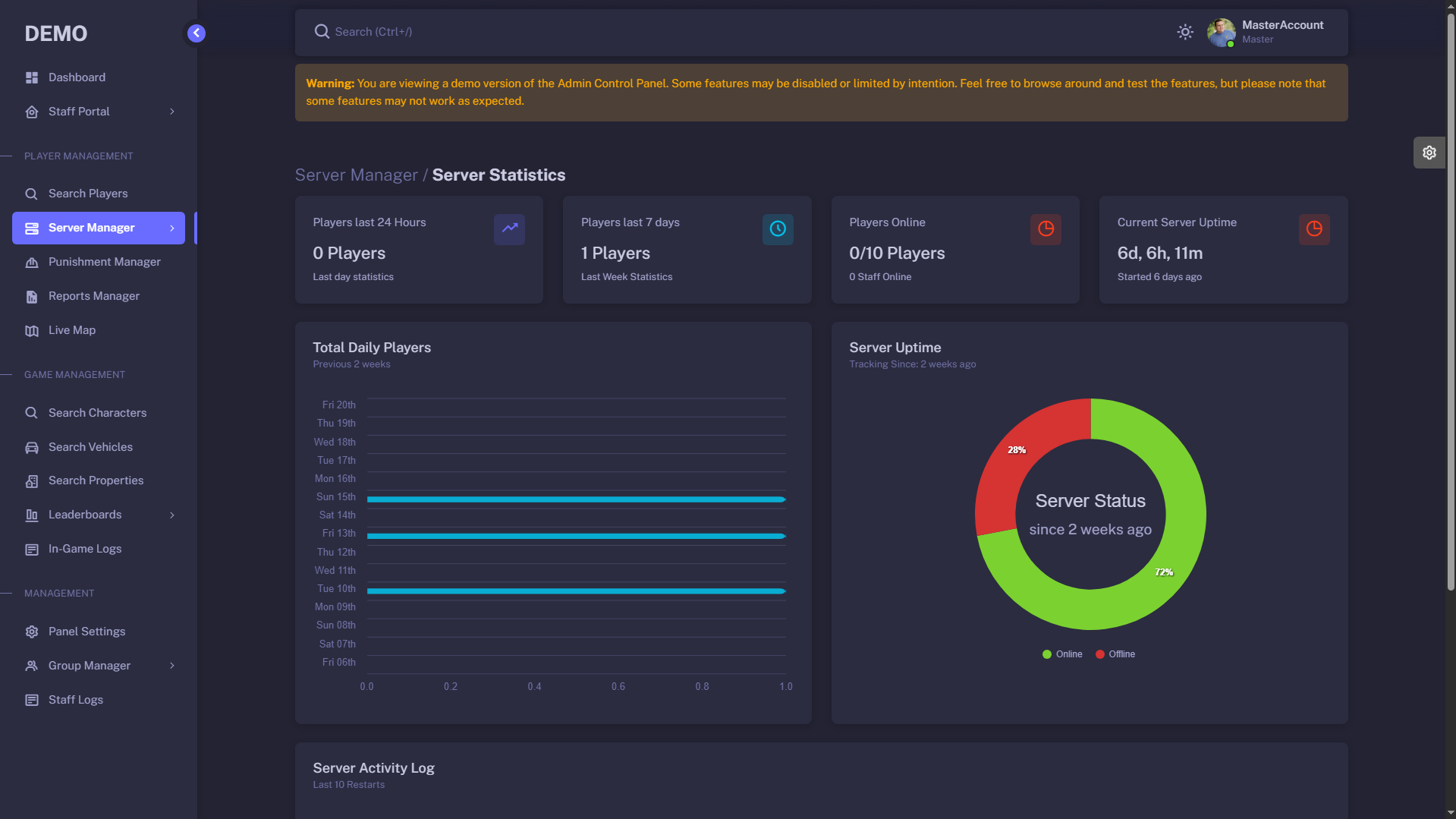Open the Punishment Manager menu item

coord(104,262)
